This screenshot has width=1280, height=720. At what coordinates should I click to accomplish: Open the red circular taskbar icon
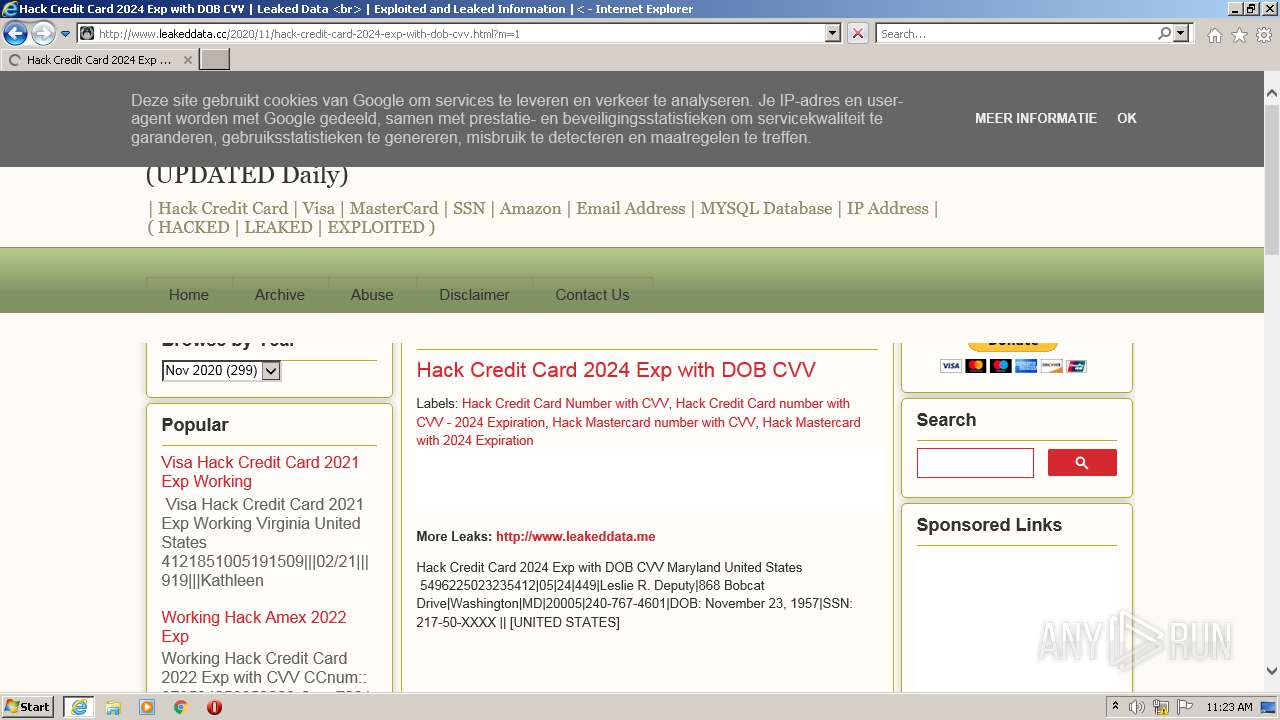point(214,707)
